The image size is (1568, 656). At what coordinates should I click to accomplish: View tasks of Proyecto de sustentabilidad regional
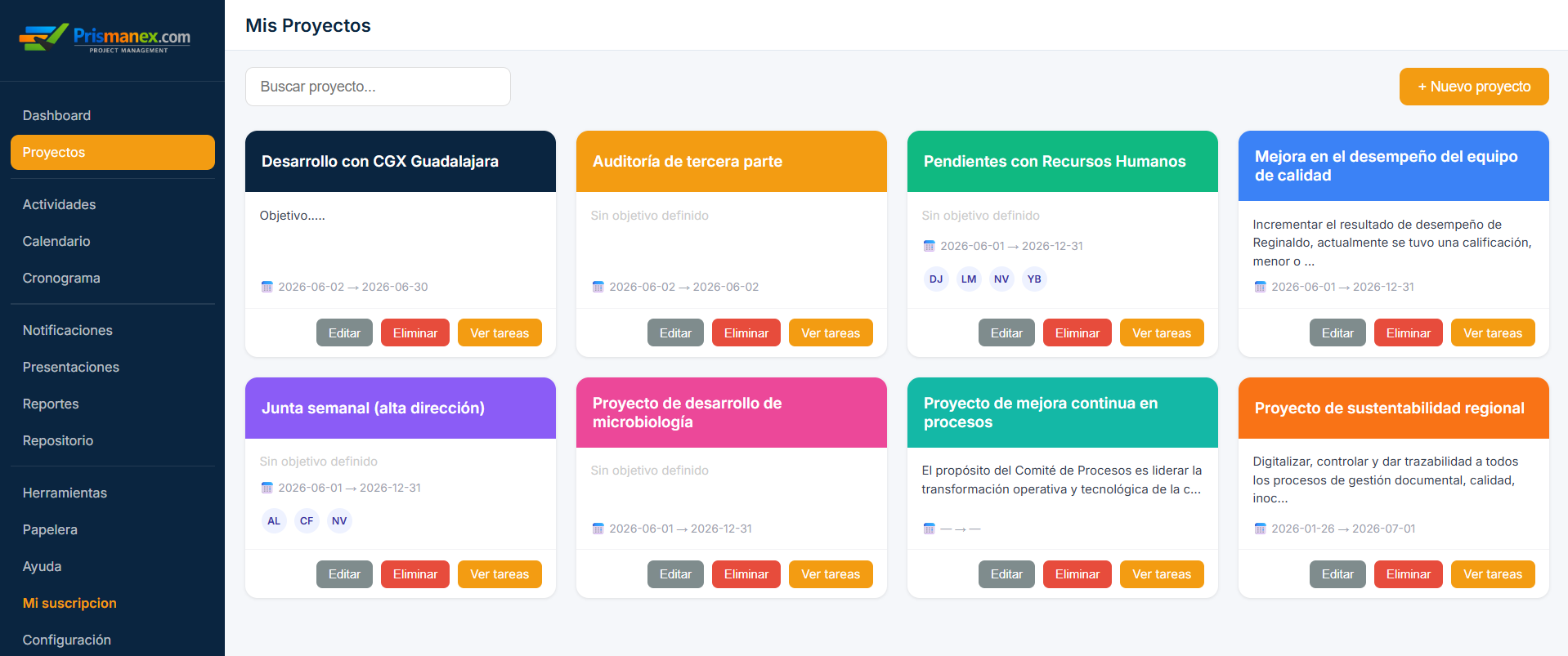pos(1493,574)
